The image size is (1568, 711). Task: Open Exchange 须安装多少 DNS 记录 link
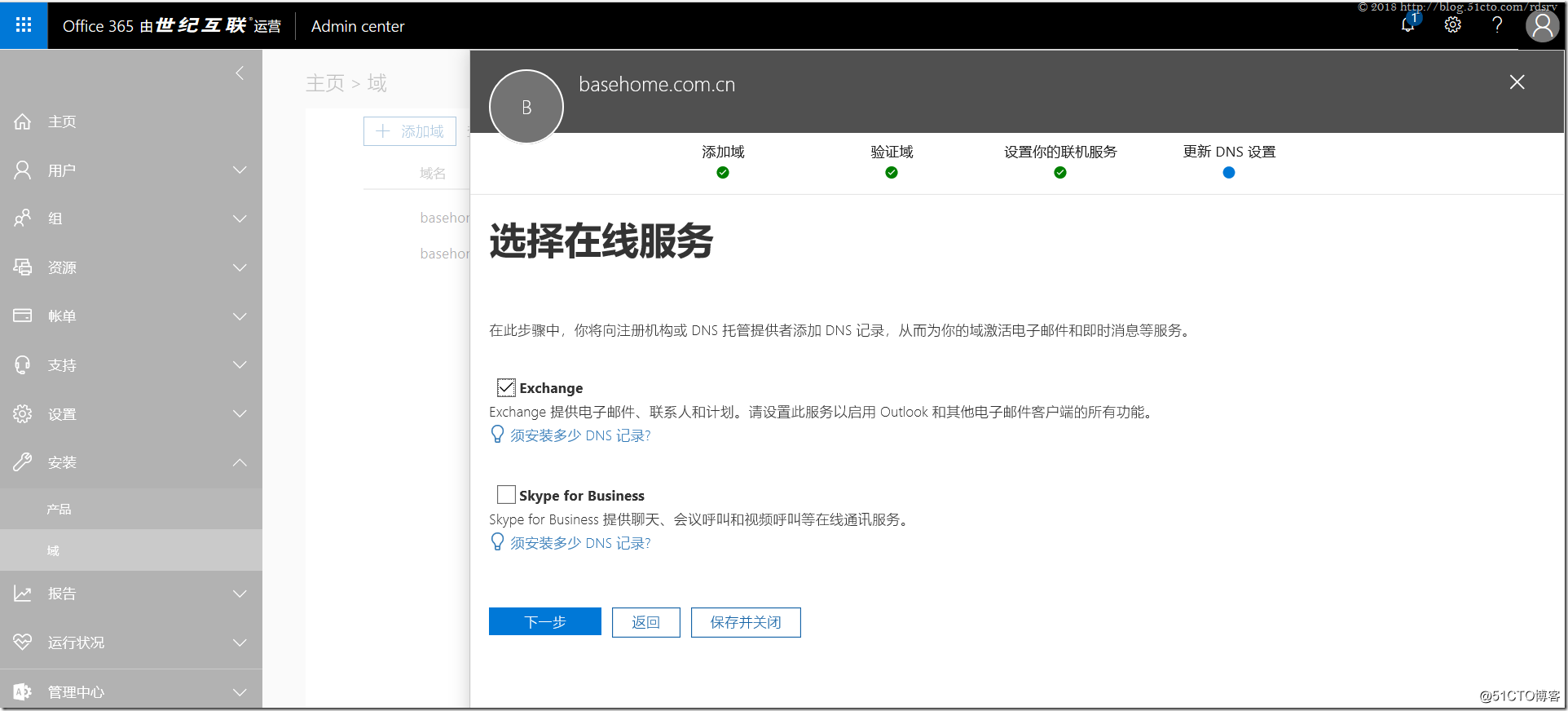click(x=580, y=435)
